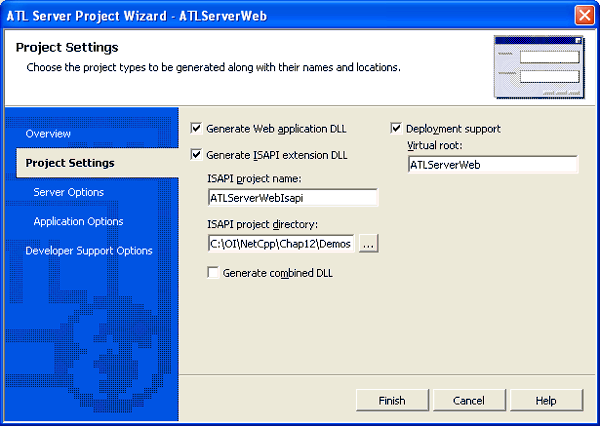Open Help for this wizard
Screen dimensions: 600x426
pyautogui.click(x=545, y=400)
